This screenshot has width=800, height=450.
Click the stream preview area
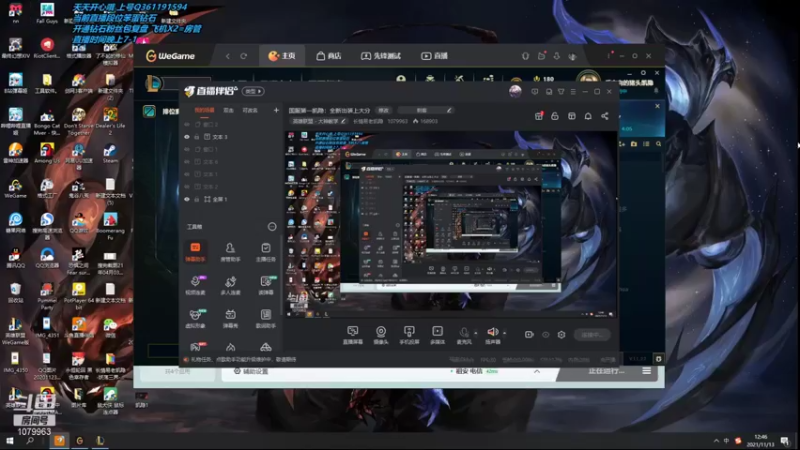pos(451,224)
